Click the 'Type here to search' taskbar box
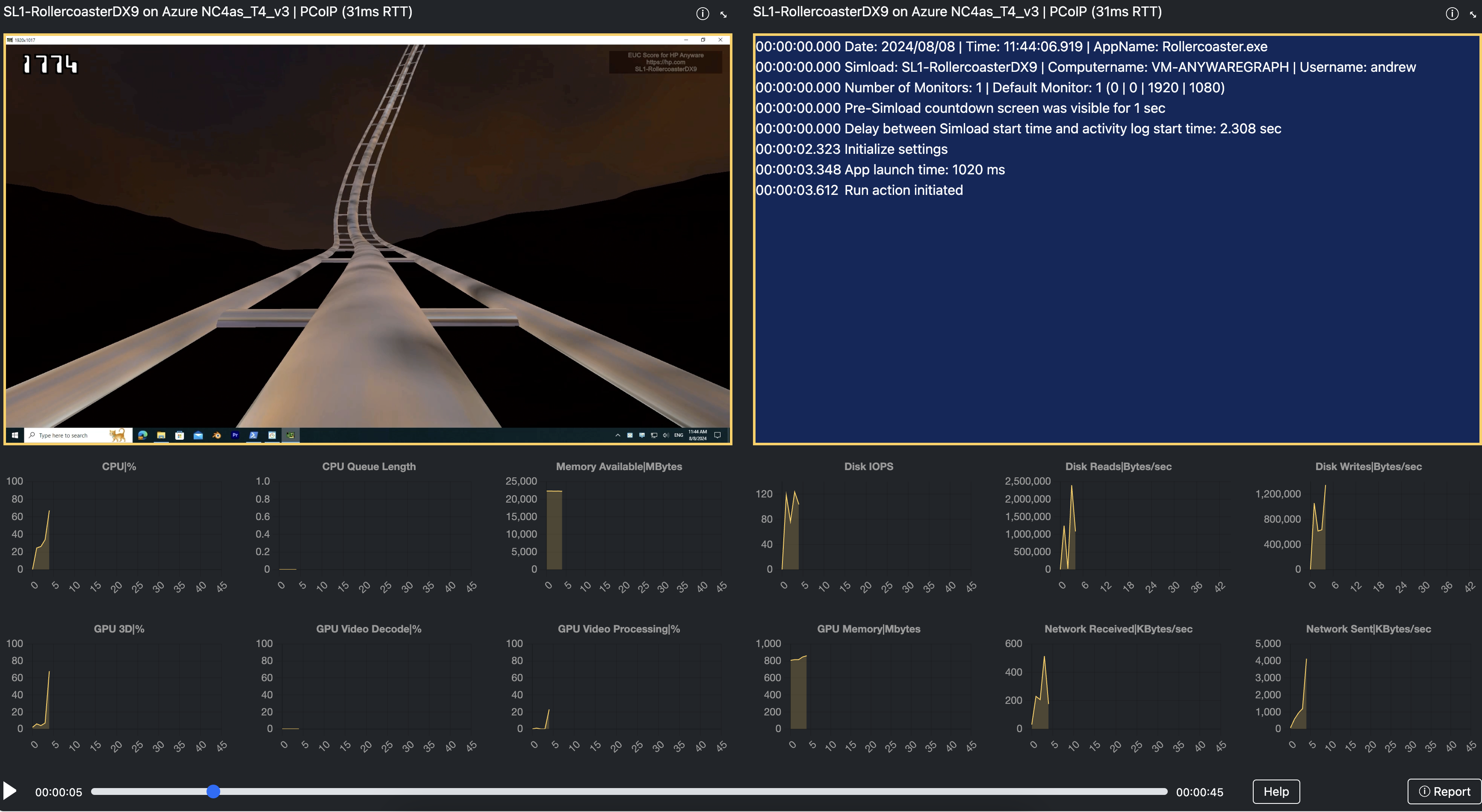Viewport: 1482px width, 812px height. click(x=78, y=435)
